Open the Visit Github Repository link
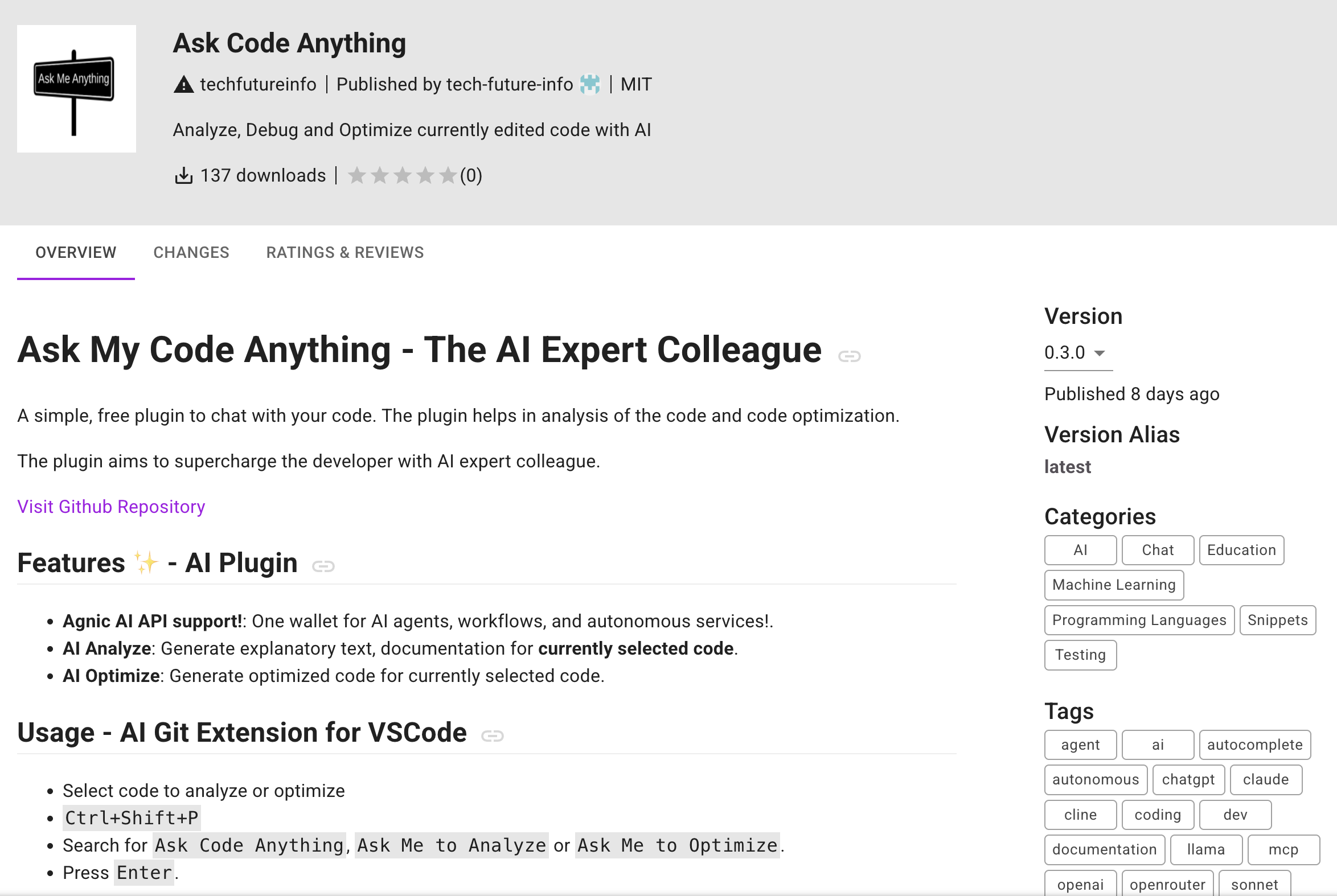 click(x=110, y=506)
